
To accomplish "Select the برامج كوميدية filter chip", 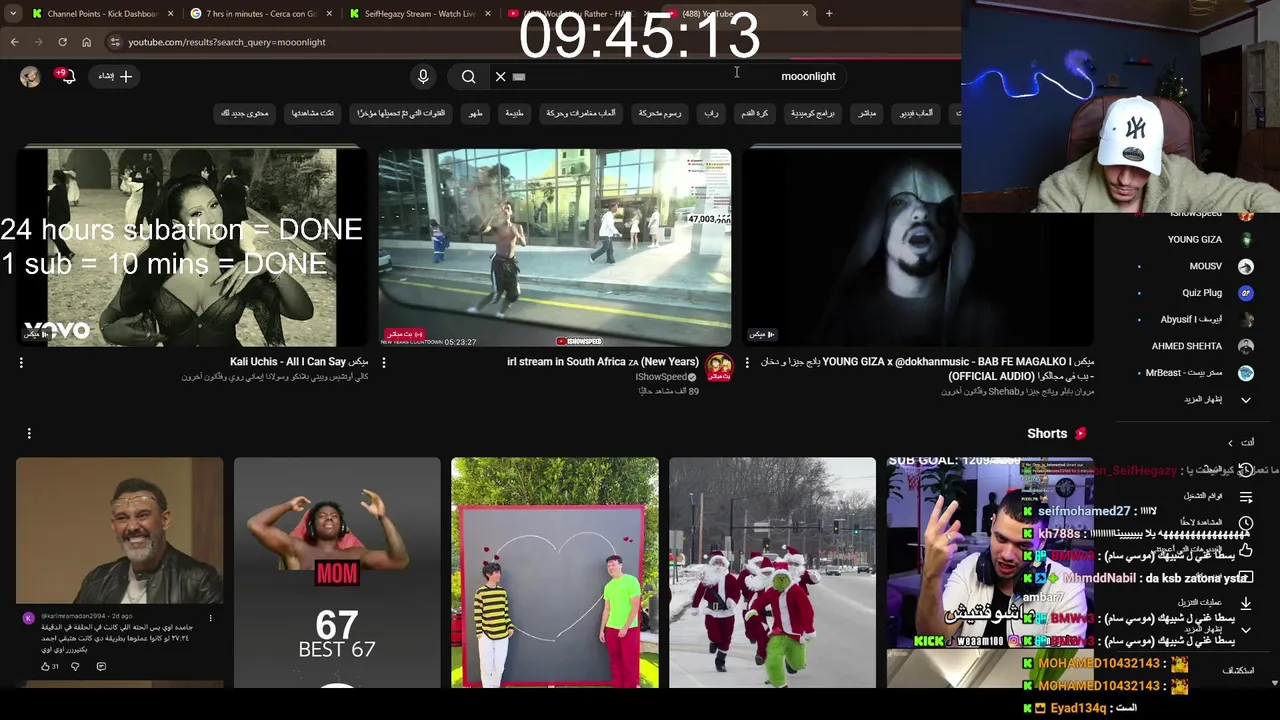I will (813, 113).
